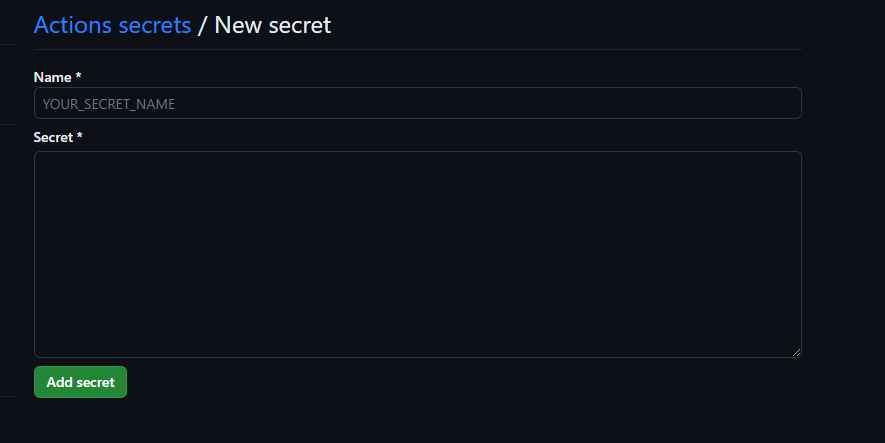
Task: Place cursor in the large Secret box
Action: pyautogui.click(x=417, y=254)
